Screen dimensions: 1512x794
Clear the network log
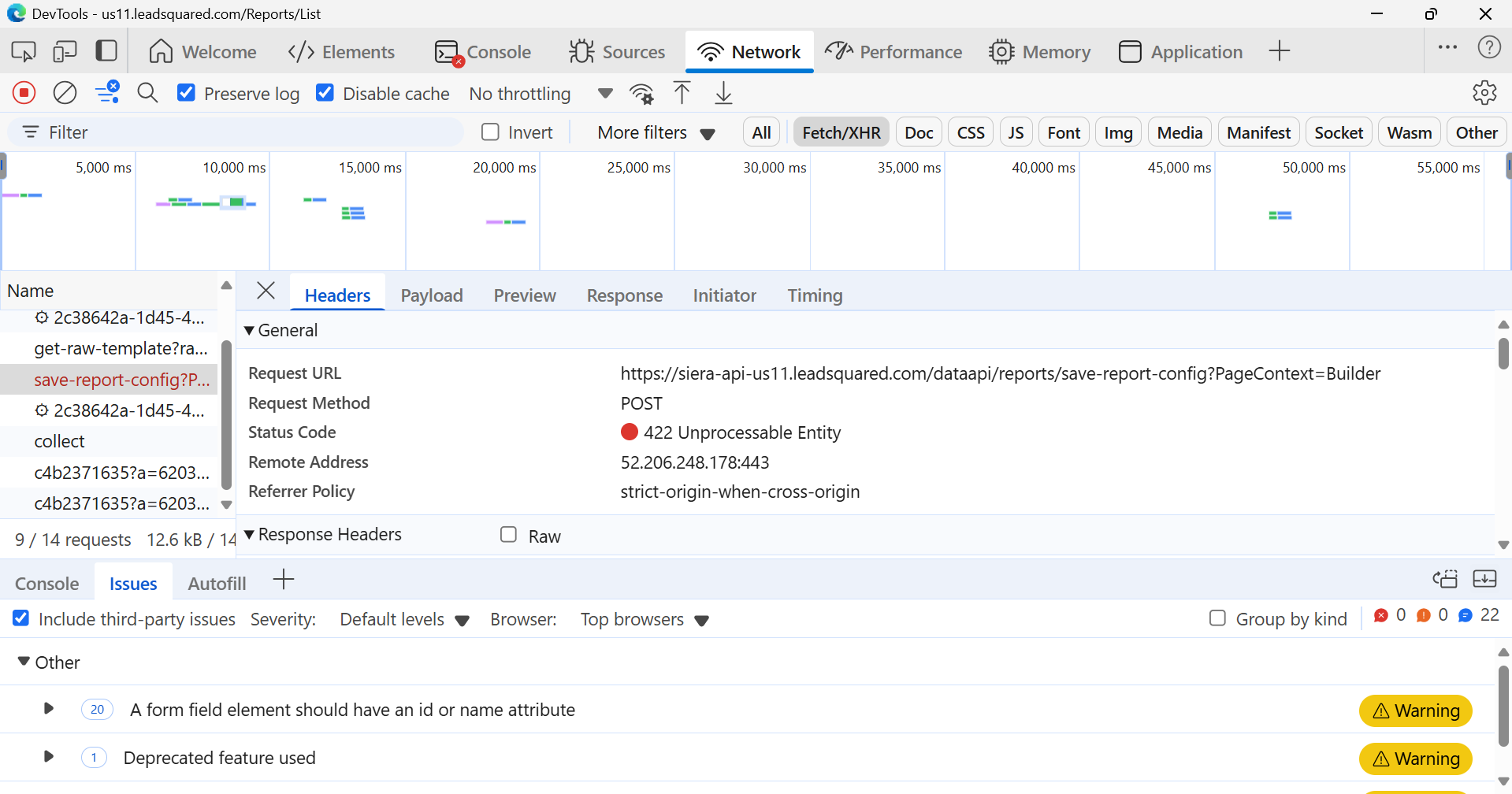coord(65,93)
